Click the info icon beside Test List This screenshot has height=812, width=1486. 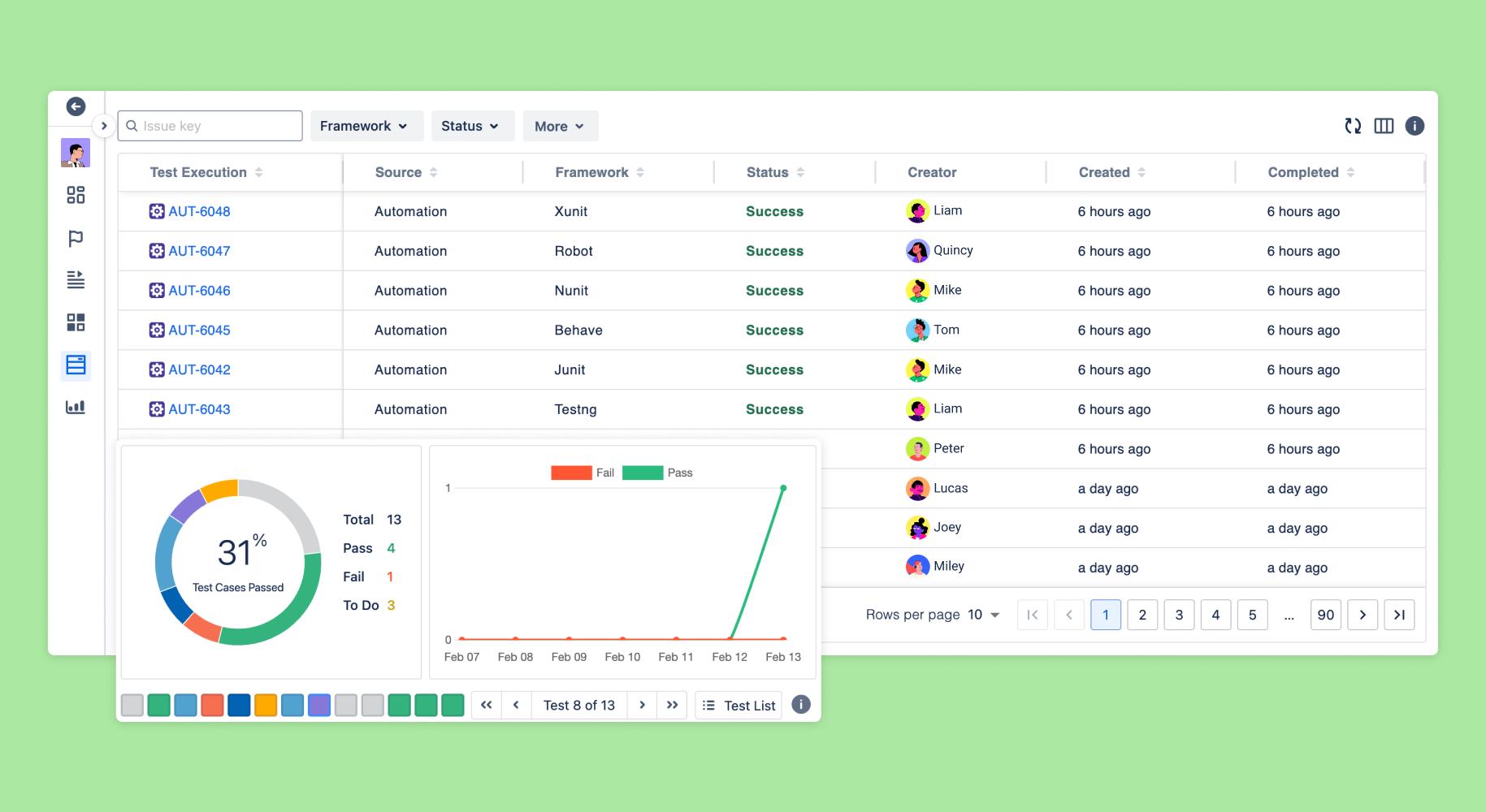coord(801,705)
